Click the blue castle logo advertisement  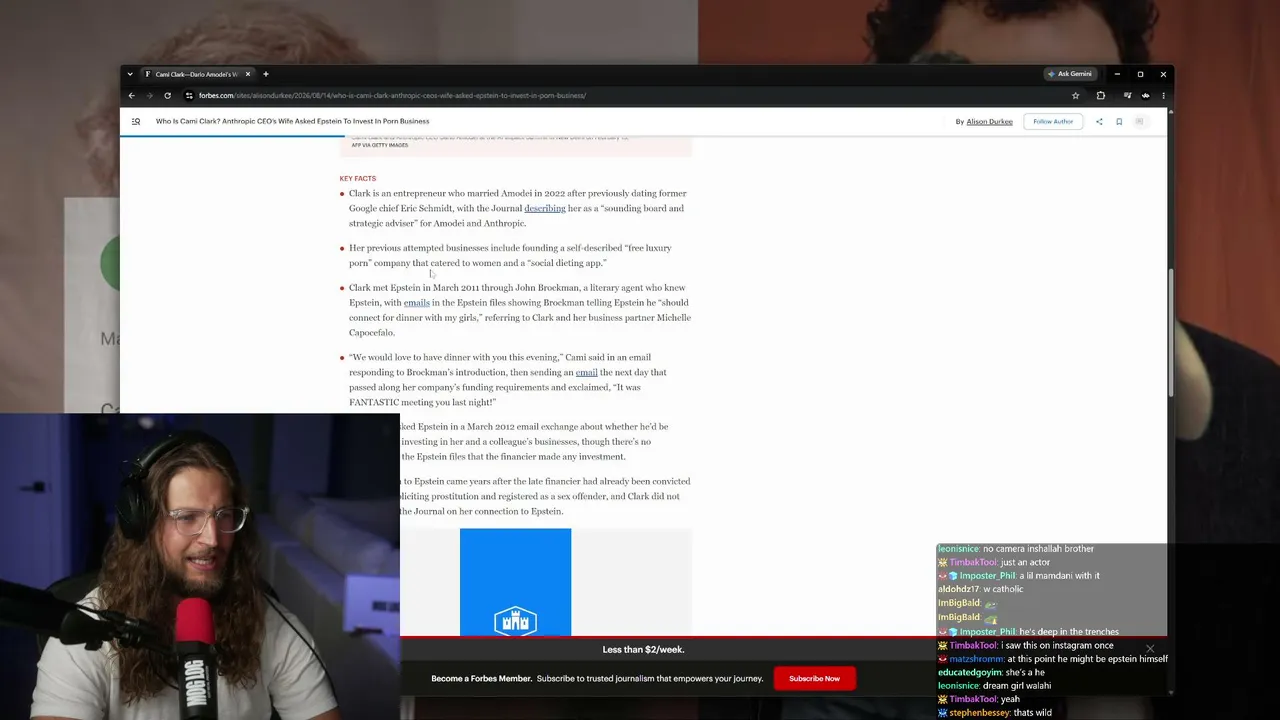[x=515, y=582]
